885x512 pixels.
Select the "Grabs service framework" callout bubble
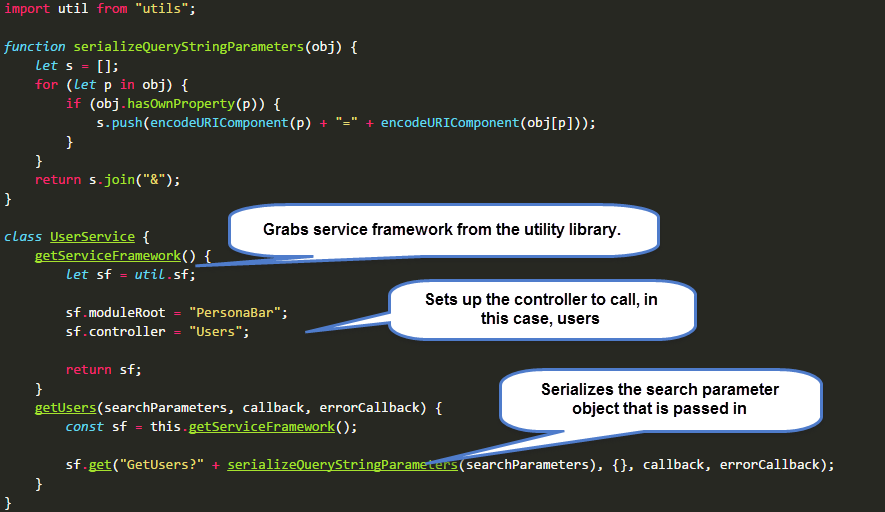(x=443, y=230)
